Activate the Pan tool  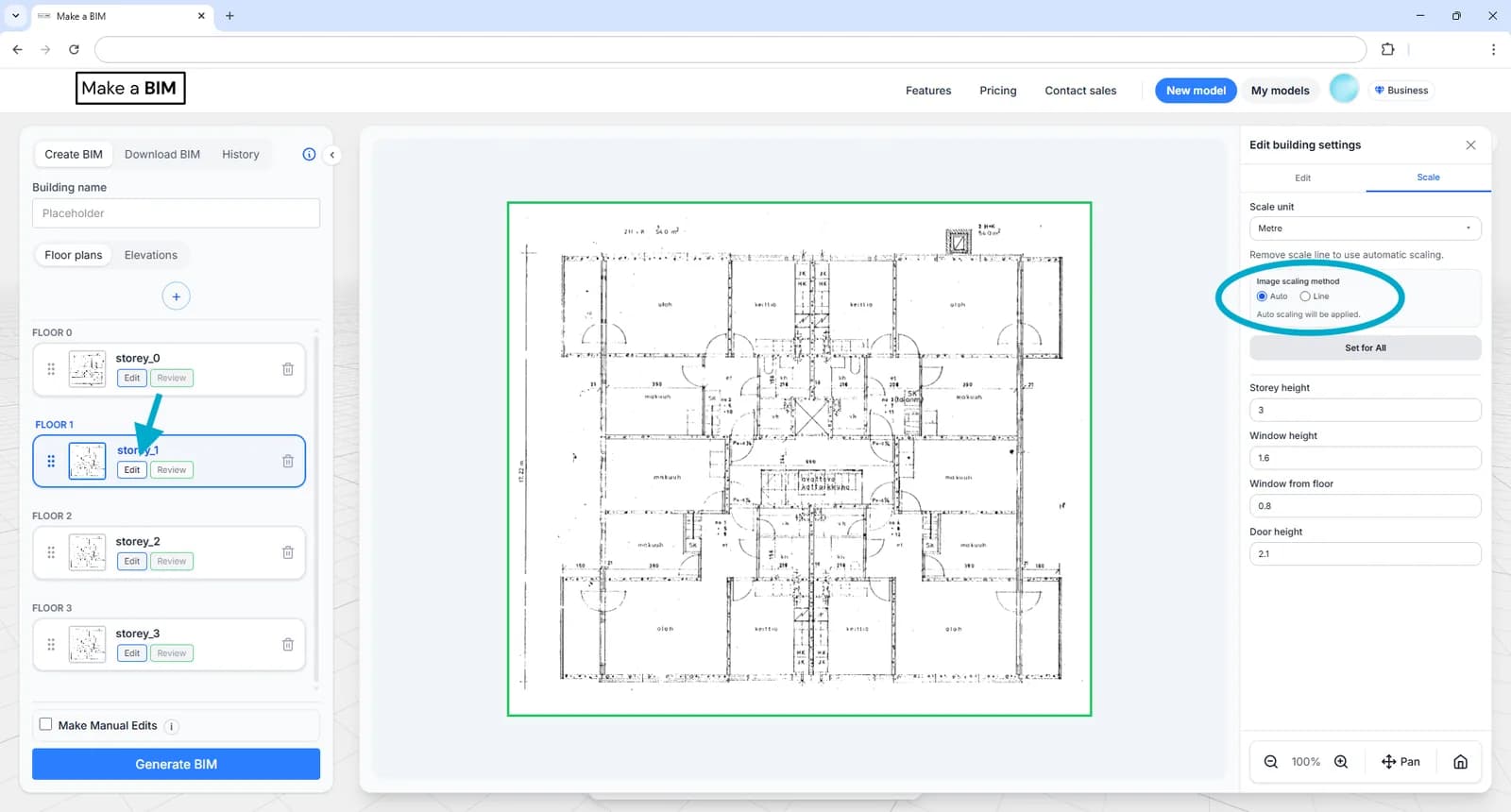point(1401,762)
